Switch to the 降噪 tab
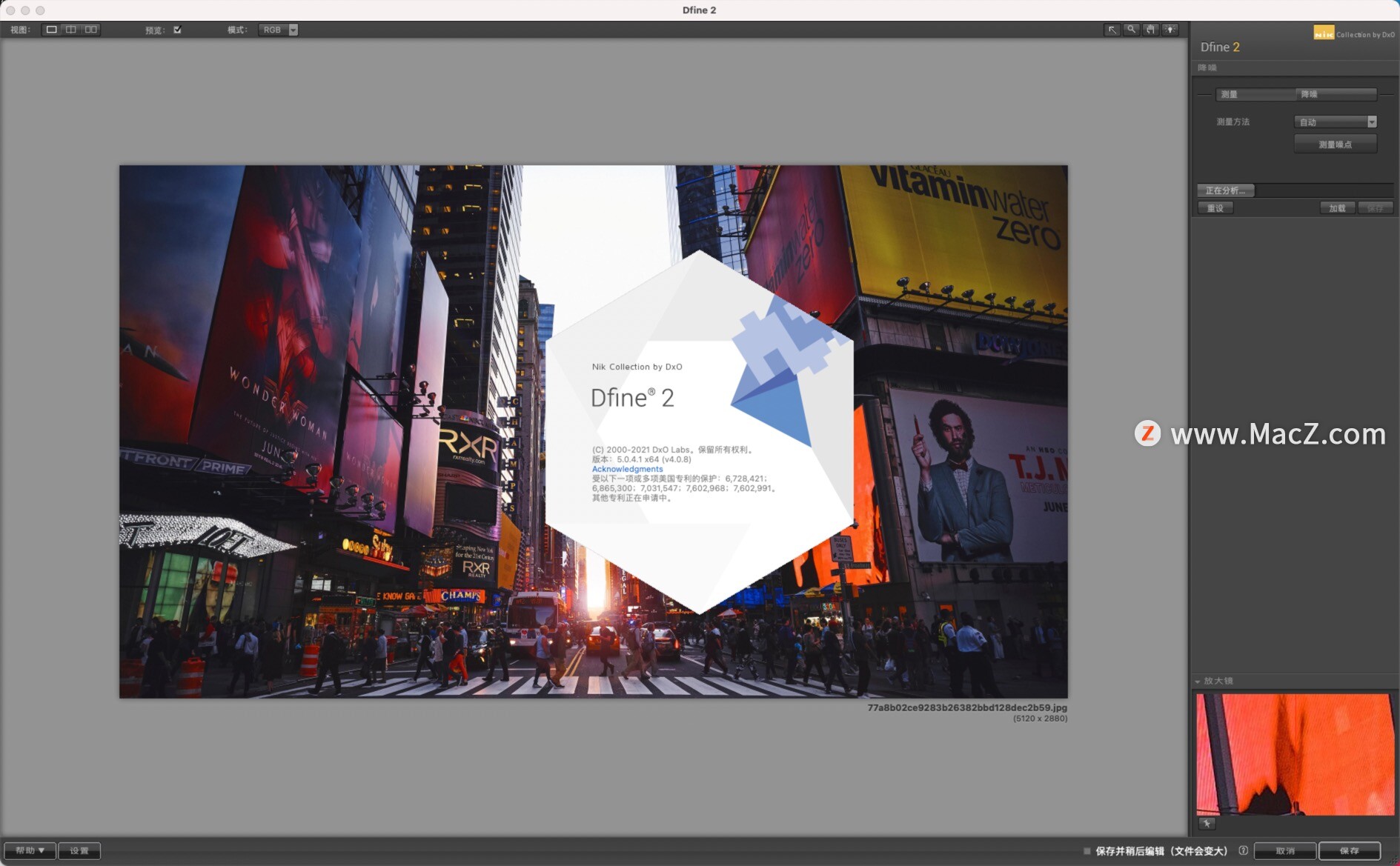The width and height of the screenshot is (1400, 866). tap(1337, 94)
